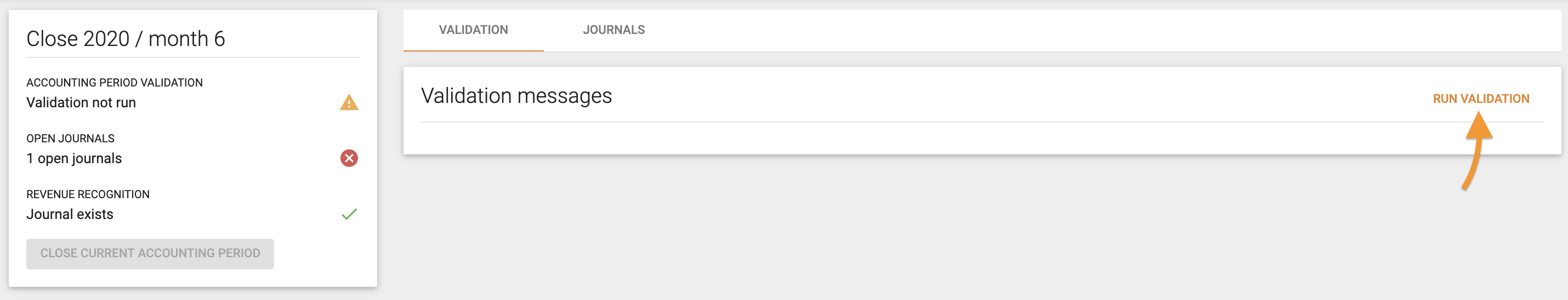The width and height of the screenshot is (1568, 300).
Task: Click the Open Journals section label
Action: click(70, 139)
